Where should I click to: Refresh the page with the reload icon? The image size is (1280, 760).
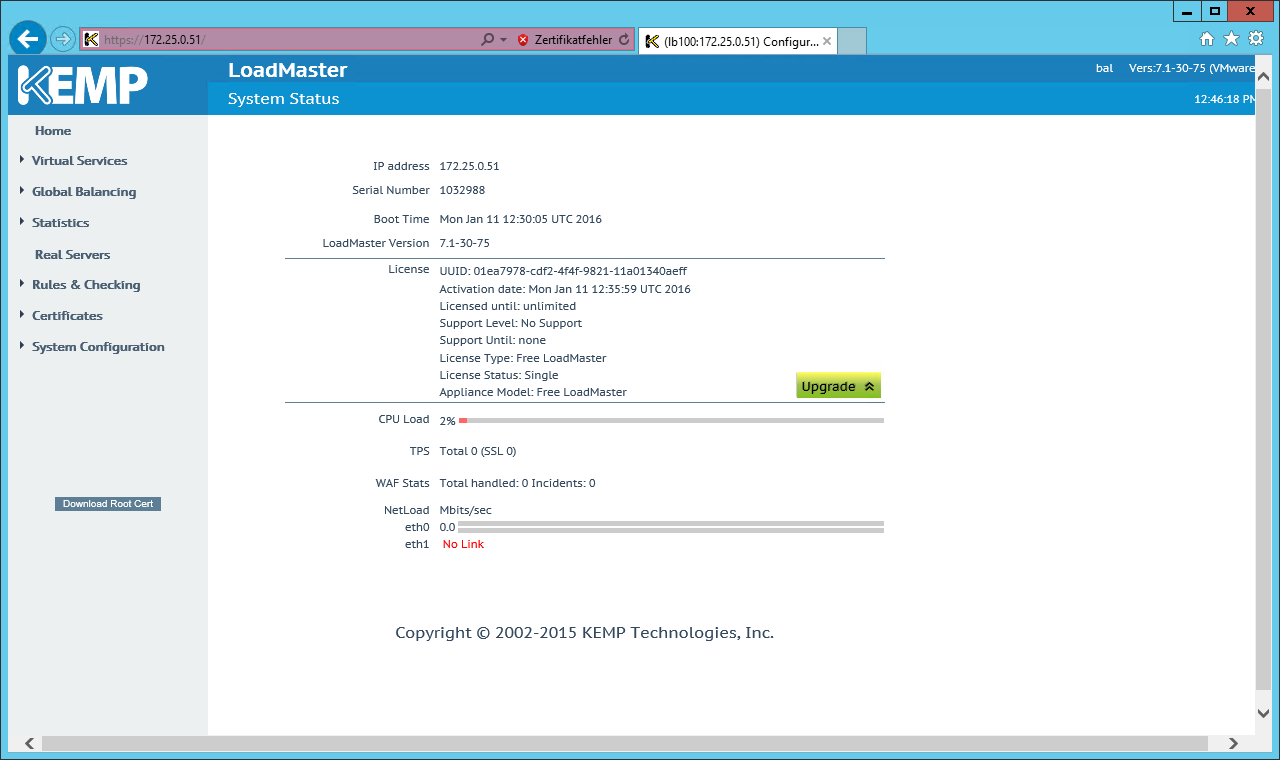[624, 40]
